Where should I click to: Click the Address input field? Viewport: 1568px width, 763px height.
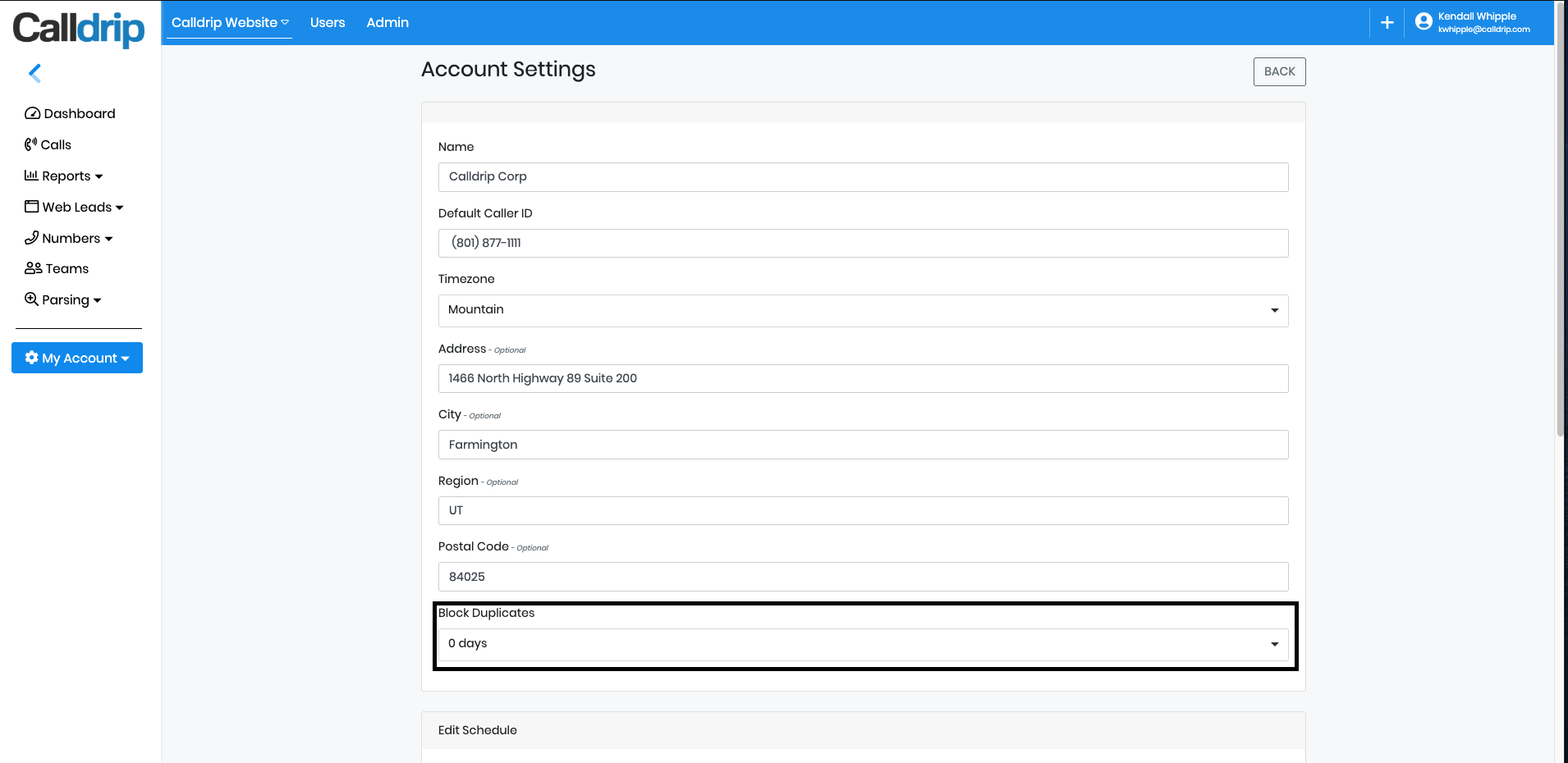(863, 378)
